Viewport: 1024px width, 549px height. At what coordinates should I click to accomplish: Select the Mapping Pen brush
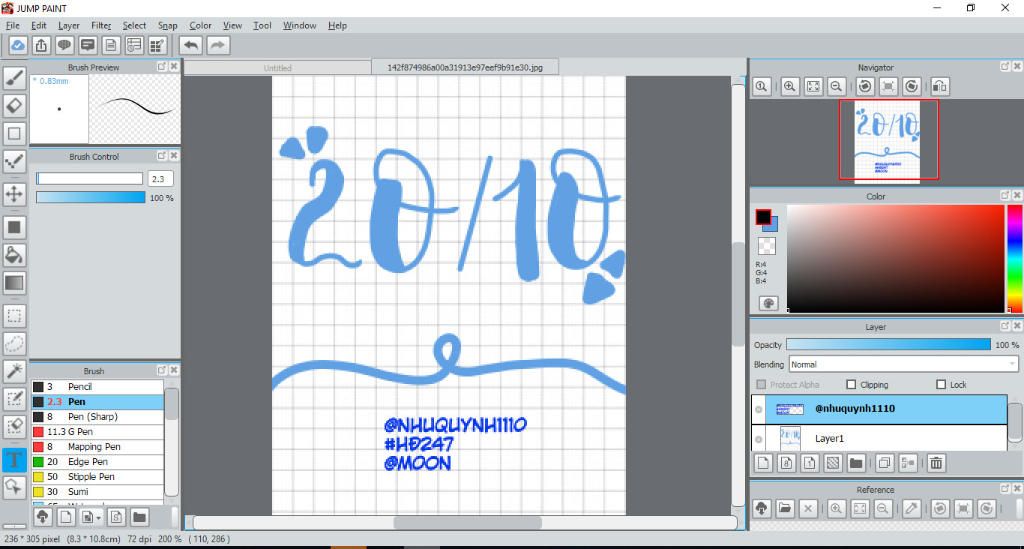point(97,447)
